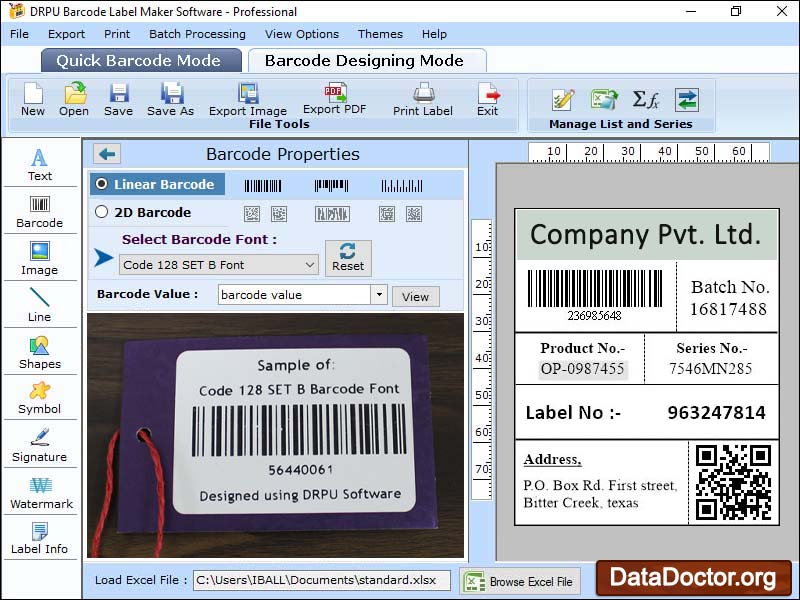Click the Save As toolbar icon
The width and height of the screenshot is (800, 600).
[x=170, y=100]
